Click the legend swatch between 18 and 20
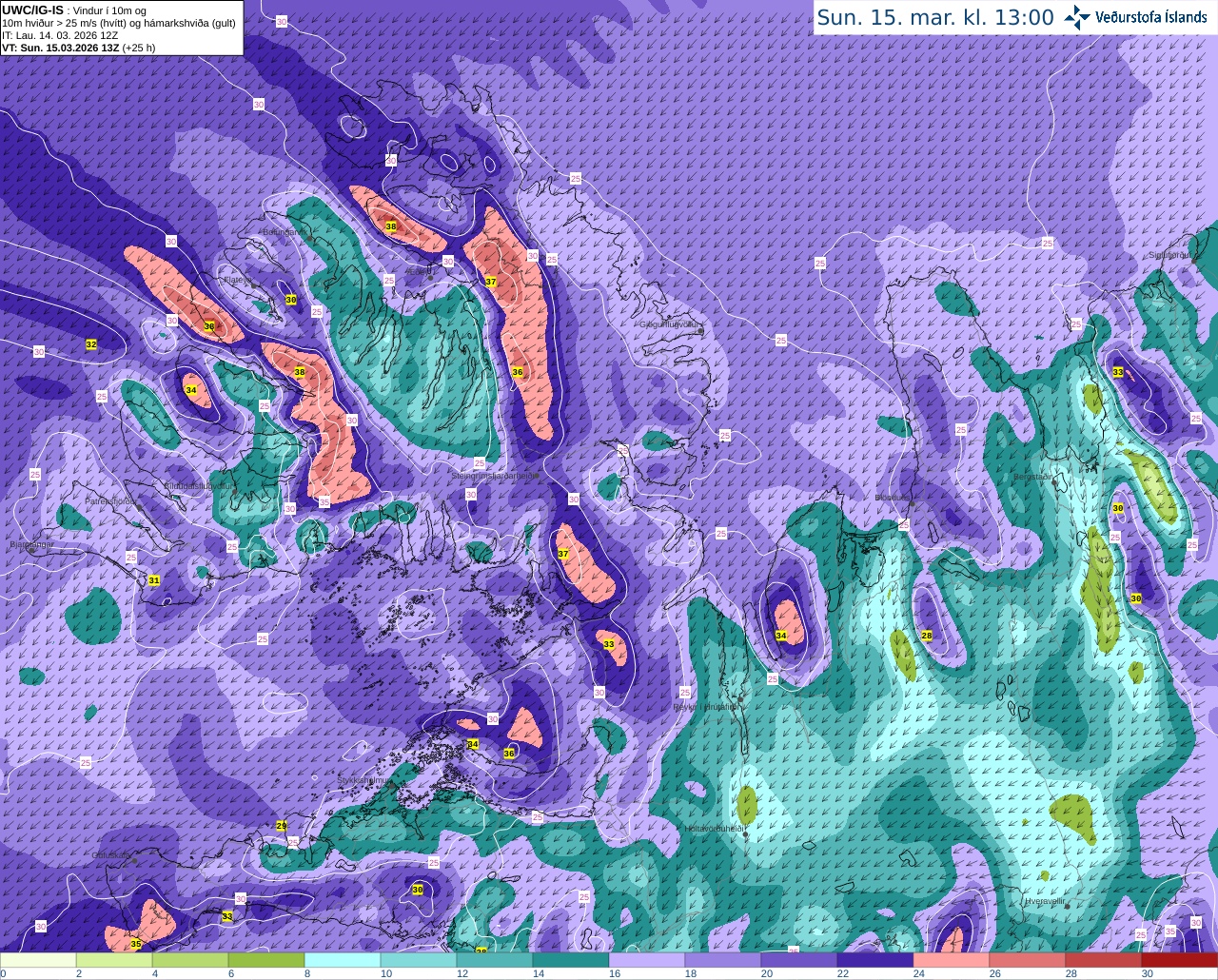1218x980 pixels. 723,960
